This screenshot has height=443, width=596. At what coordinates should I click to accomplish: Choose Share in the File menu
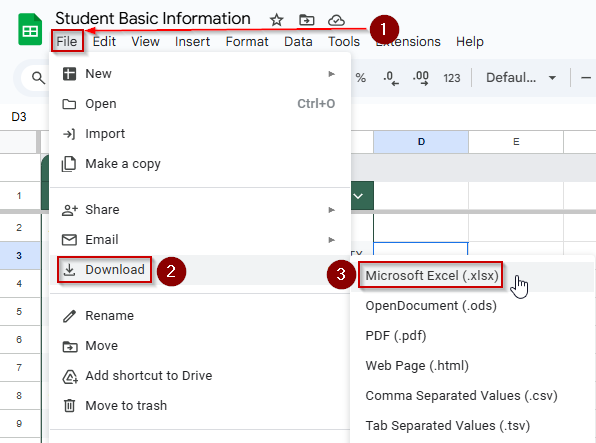[x=200, y=210]
